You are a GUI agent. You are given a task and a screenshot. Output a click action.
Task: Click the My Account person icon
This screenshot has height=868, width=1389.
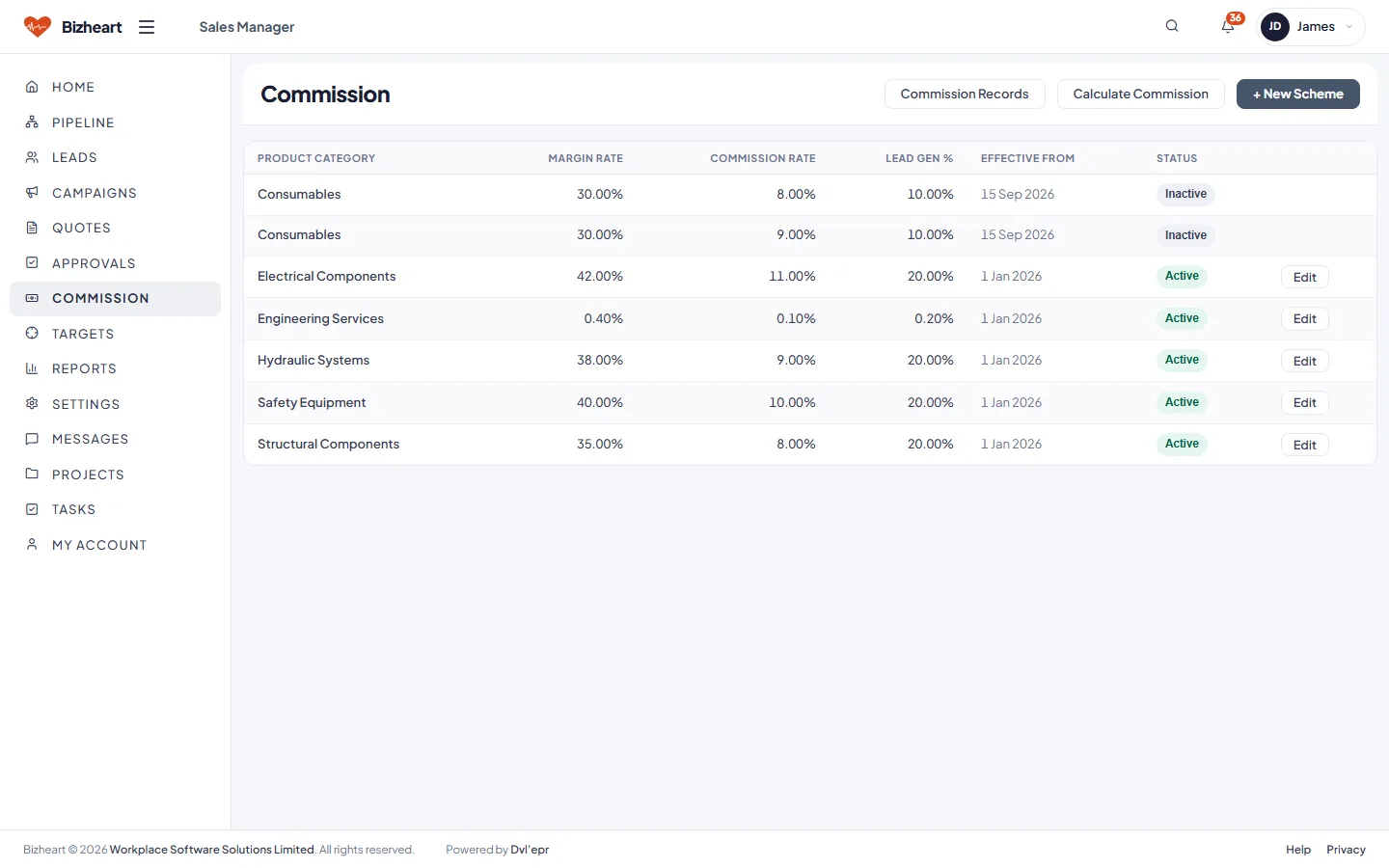pos(32,545)
